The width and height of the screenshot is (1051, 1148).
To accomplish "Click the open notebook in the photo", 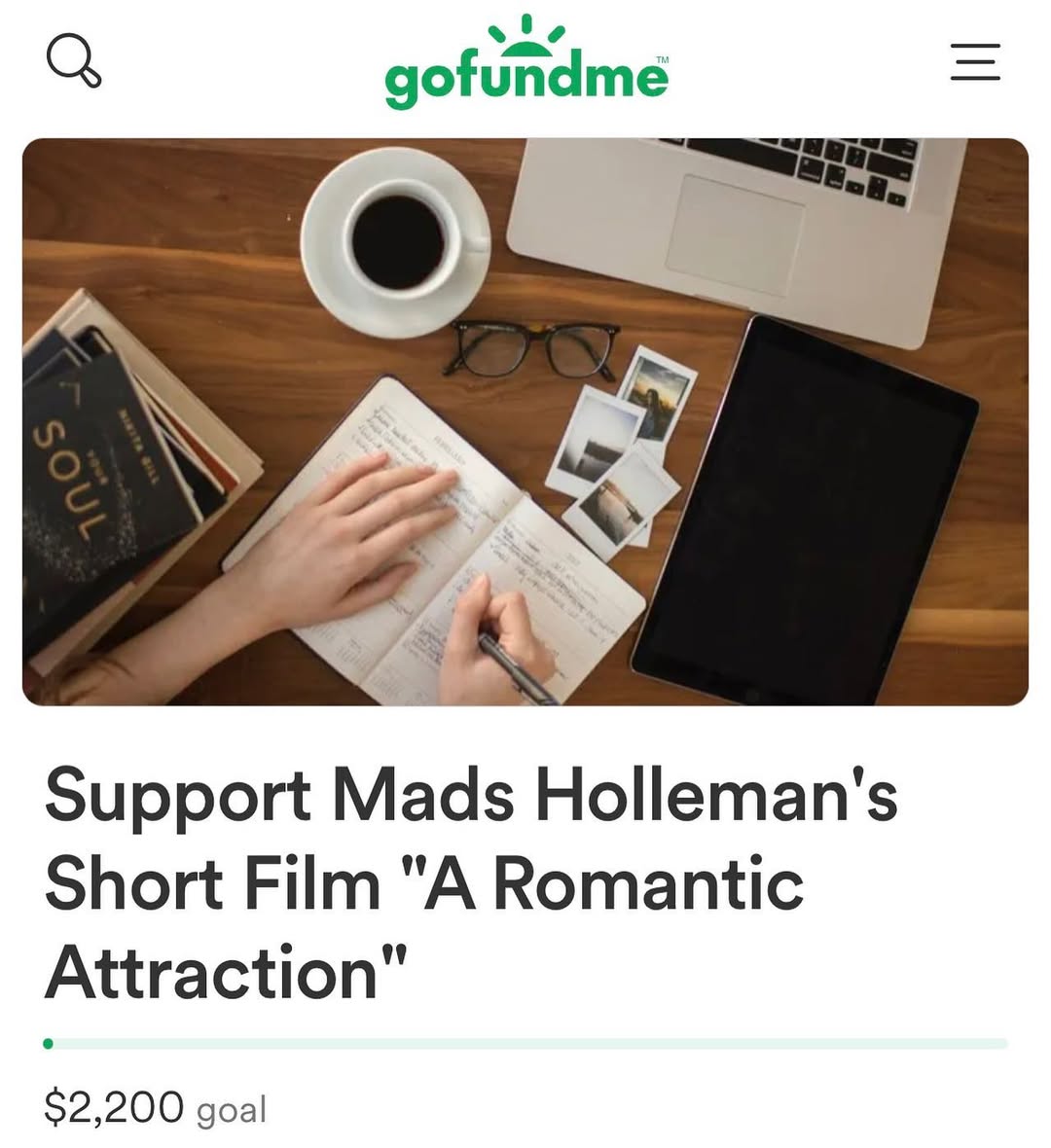I will click(x=434, y=540).
